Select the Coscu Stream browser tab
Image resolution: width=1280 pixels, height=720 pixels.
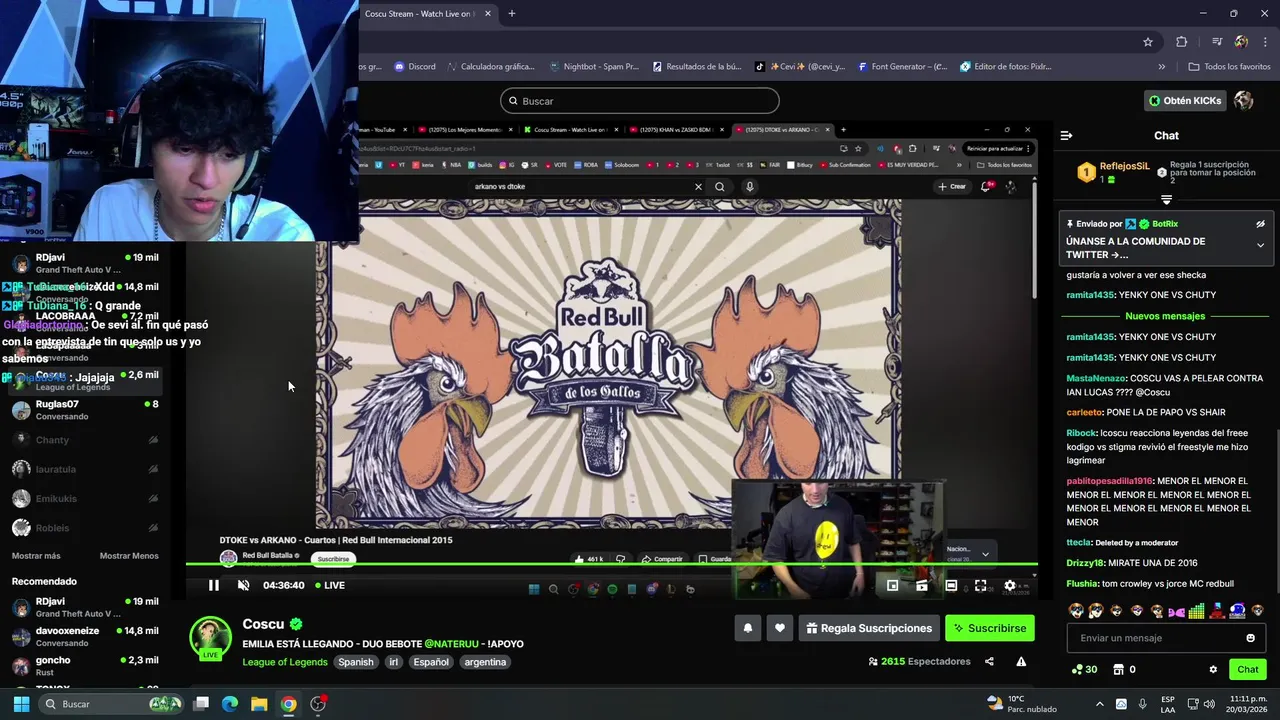420,14
